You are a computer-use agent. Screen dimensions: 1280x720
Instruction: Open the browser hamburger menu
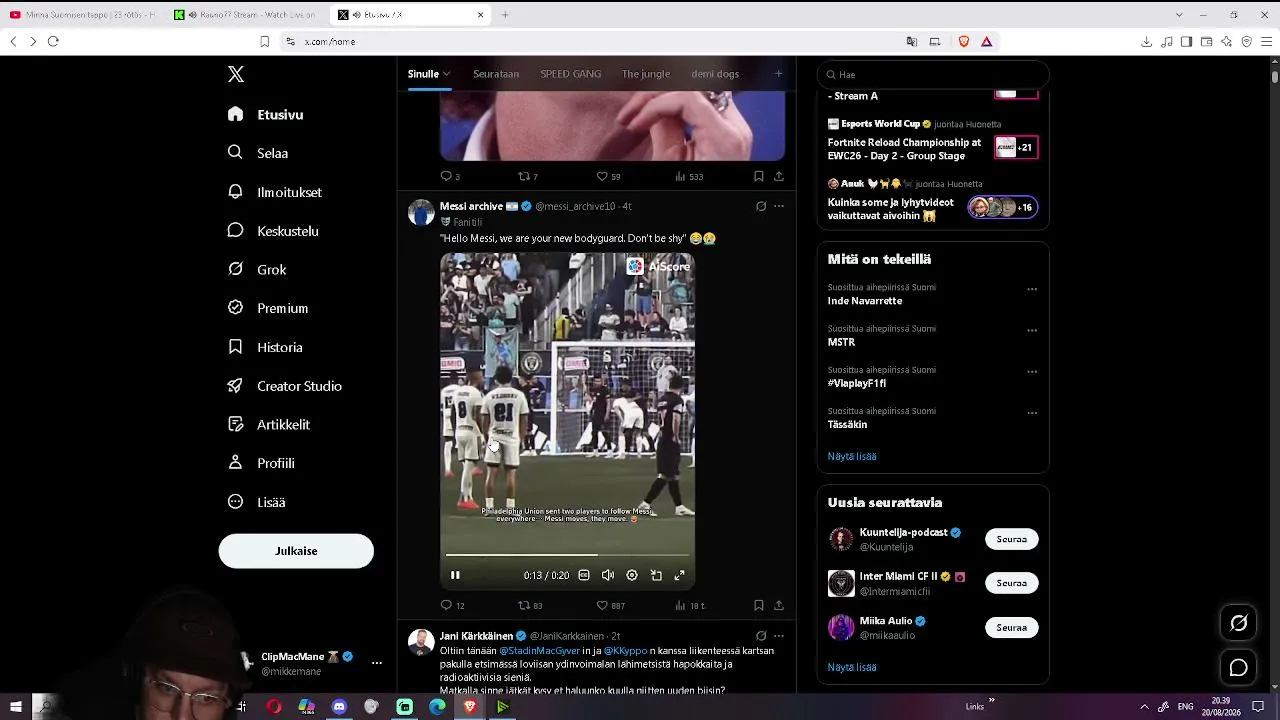pyautogui.click(x=1266, y=41)
